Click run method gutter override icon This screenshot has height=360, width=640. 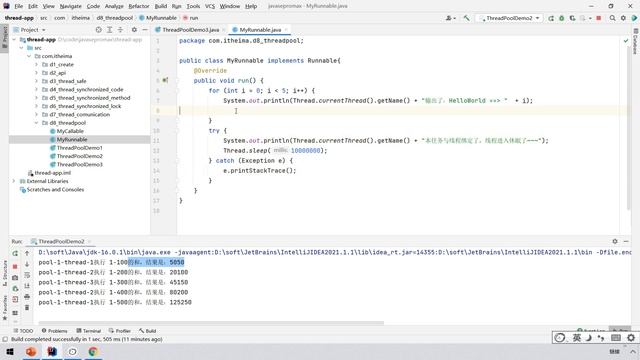(x=165, y=80)
